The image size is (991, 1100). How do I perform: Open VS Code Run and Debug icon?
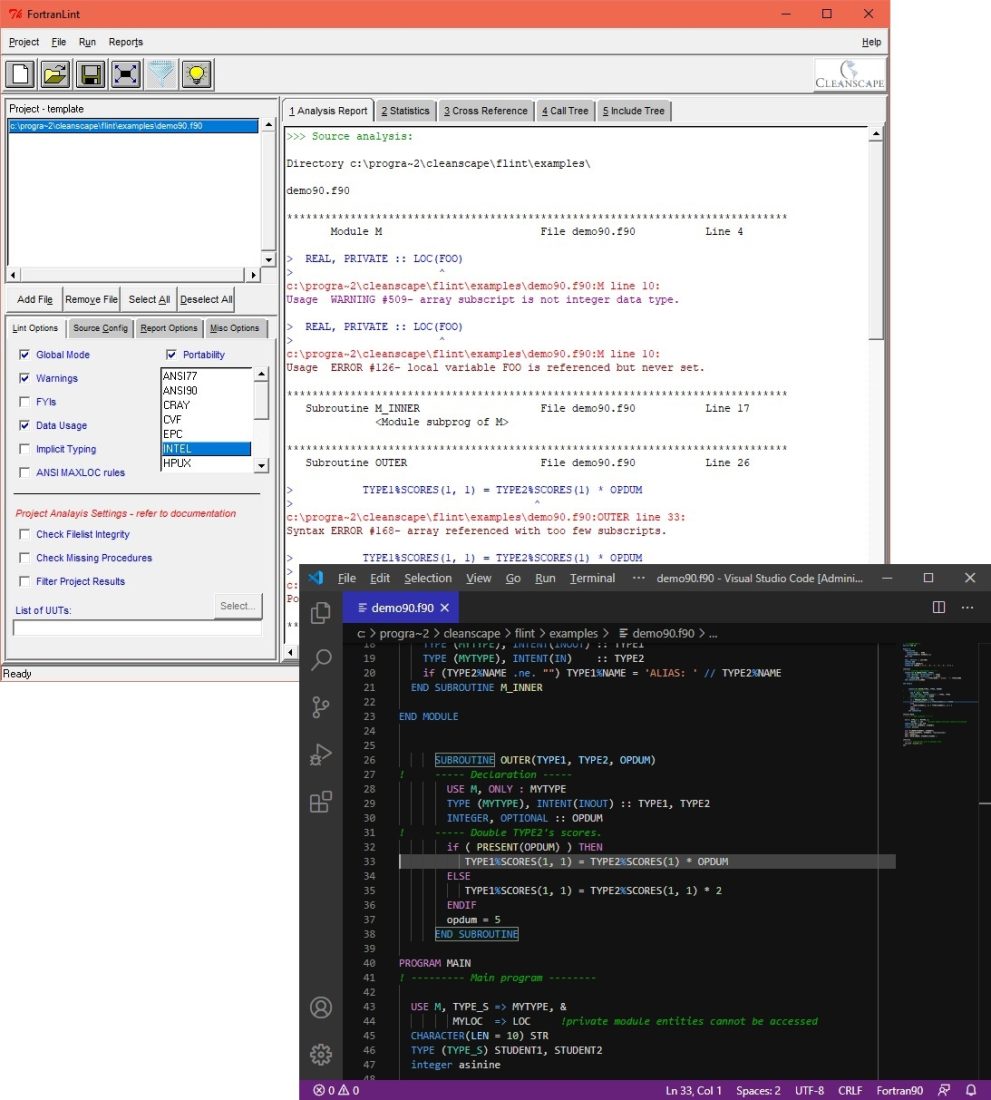click(321, 754)
